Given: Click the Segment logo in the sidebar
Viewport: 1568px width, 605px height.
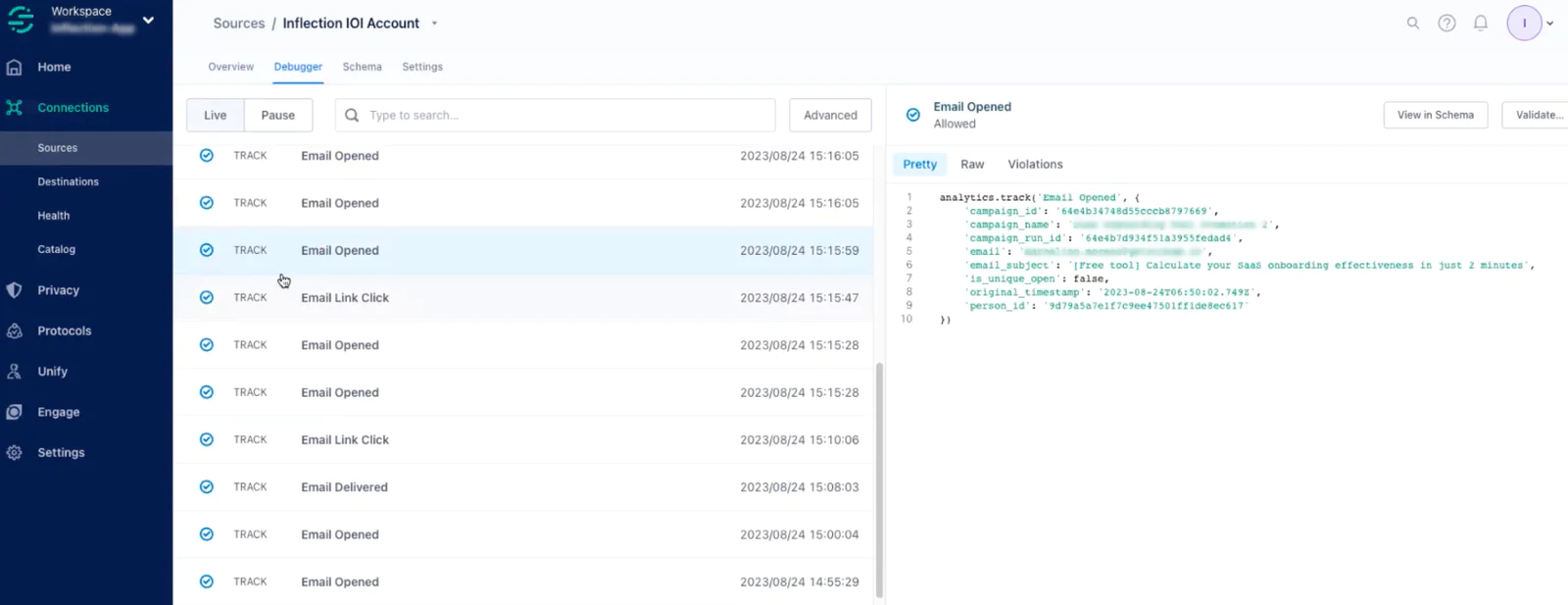Looking at the screenshot, I should click(20, 19).
